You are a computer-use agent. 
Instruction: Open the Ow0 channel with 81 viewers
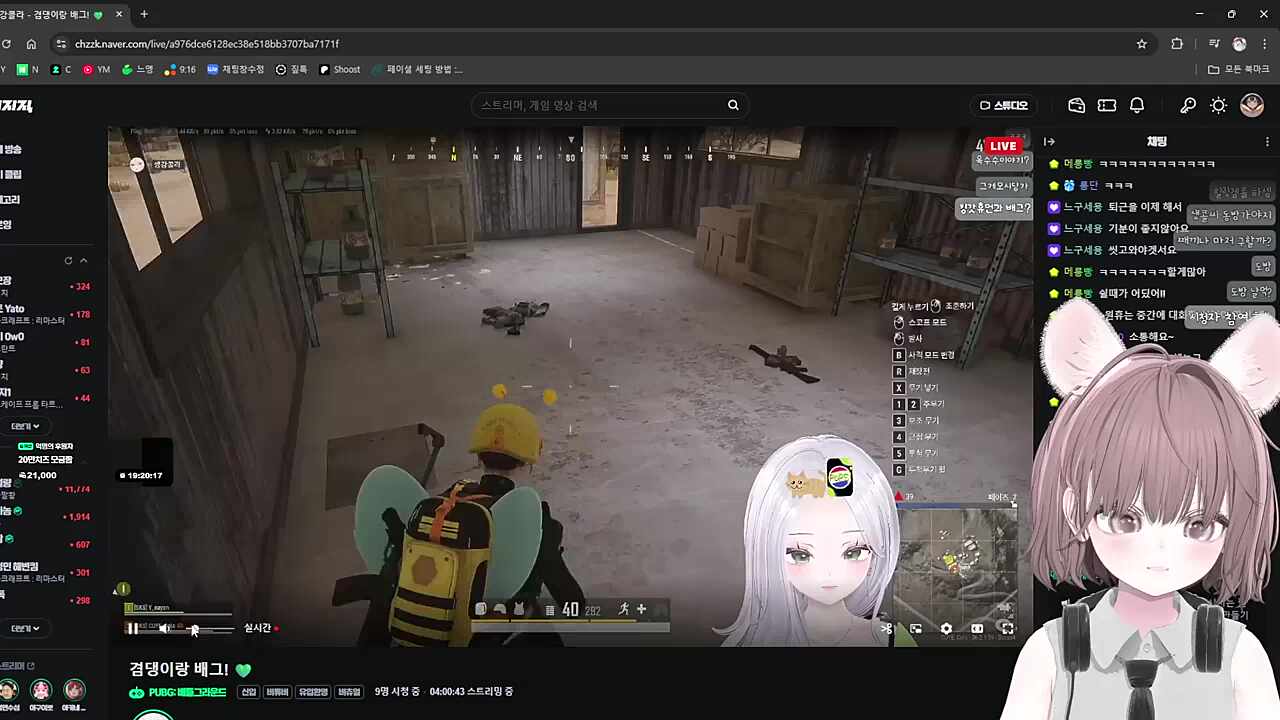(x=47, y=342)
